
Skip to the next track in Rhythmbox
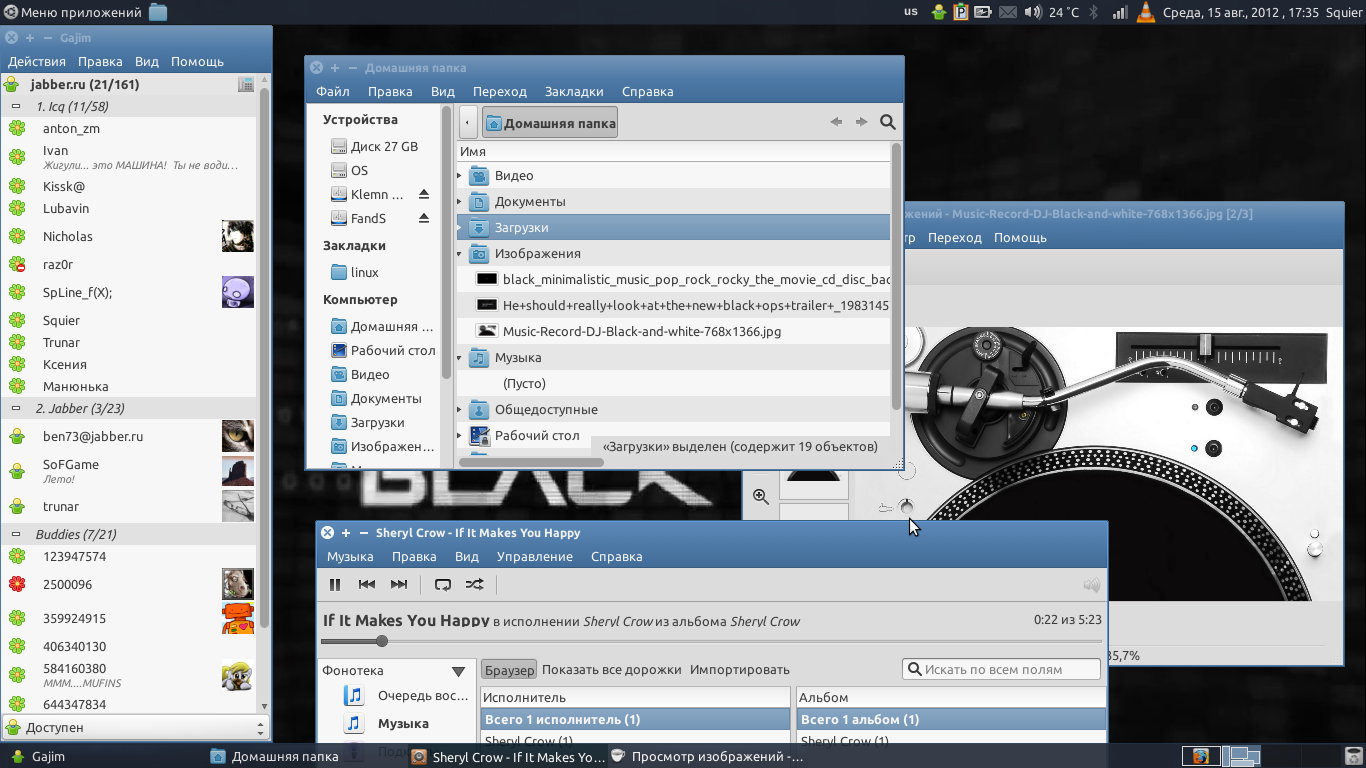tap(399, 585)
